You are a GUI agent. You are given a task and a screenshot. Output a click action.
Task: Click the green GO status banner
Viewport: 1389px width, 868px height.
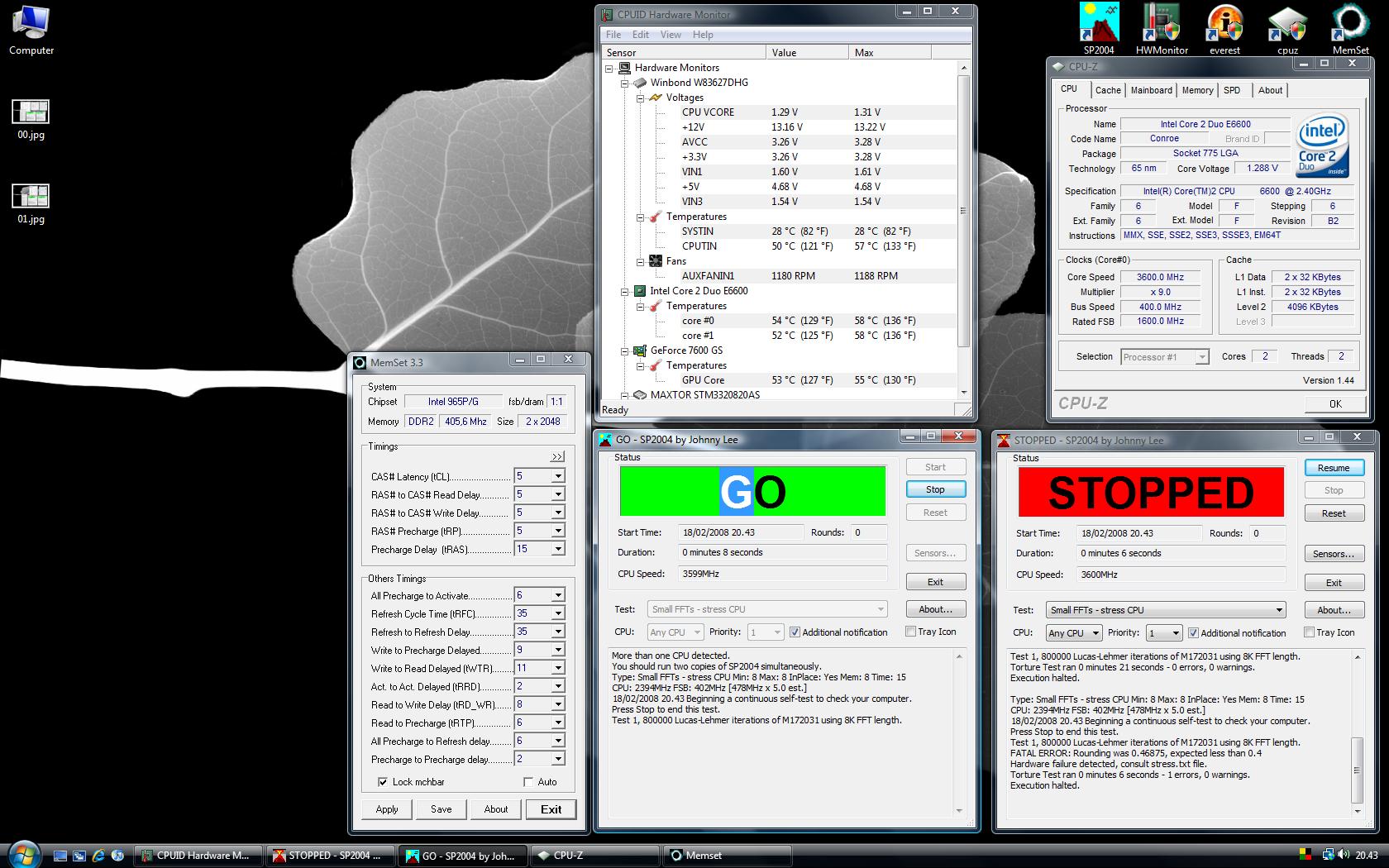[752, 491]
